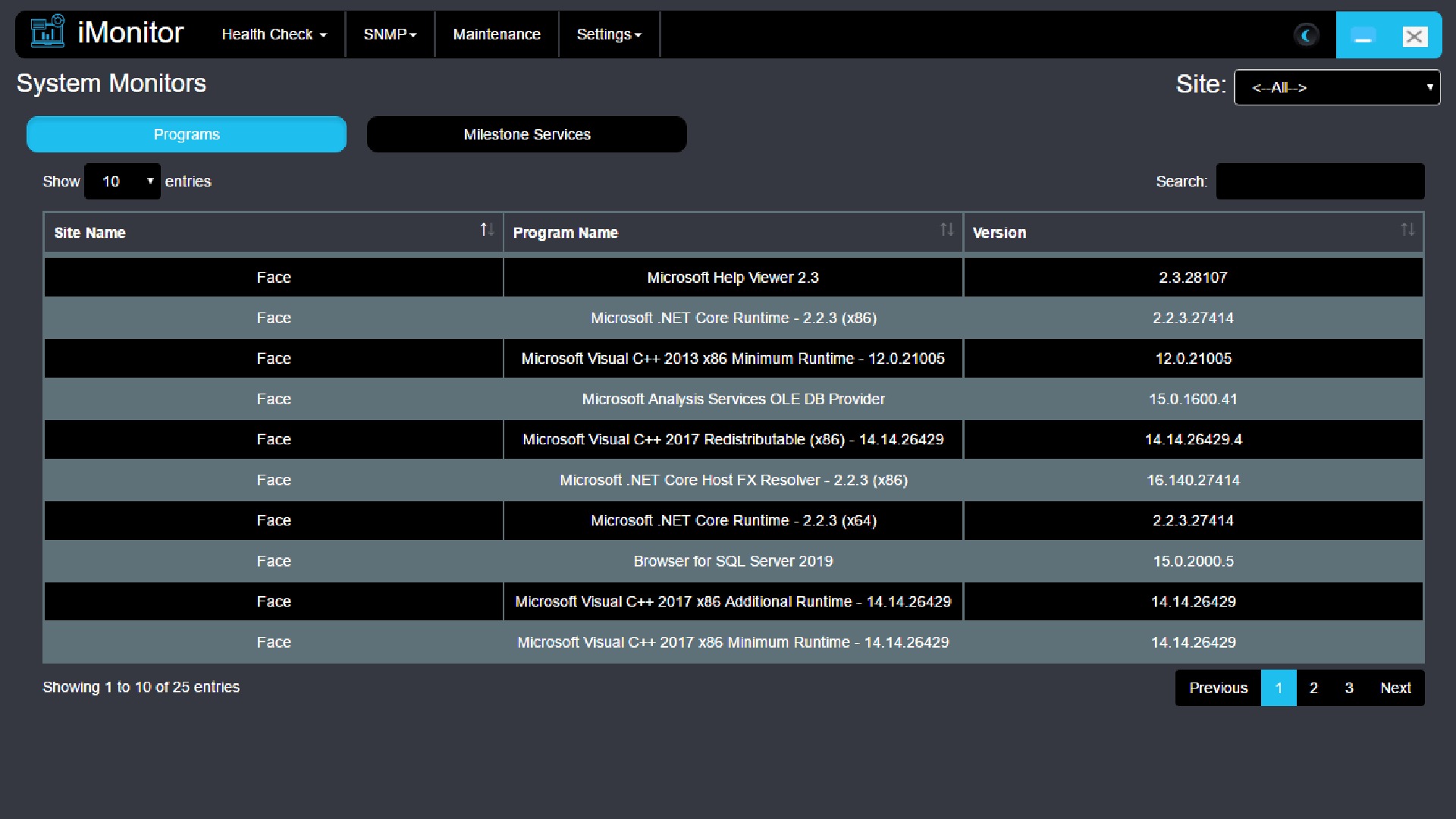Select Visual C++ 2013 x86 Minimum Runtime row
The height and width of the screenshot is (819, 1456).
click(x=733, y=359)
